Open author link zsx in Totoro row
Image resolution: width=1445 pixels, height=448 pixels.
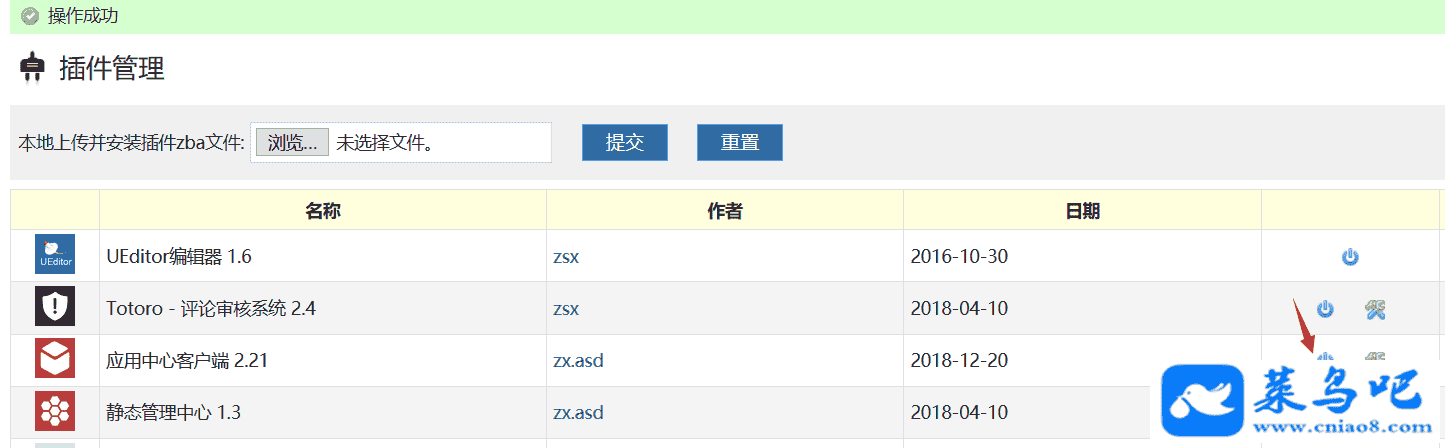point(566,309)
